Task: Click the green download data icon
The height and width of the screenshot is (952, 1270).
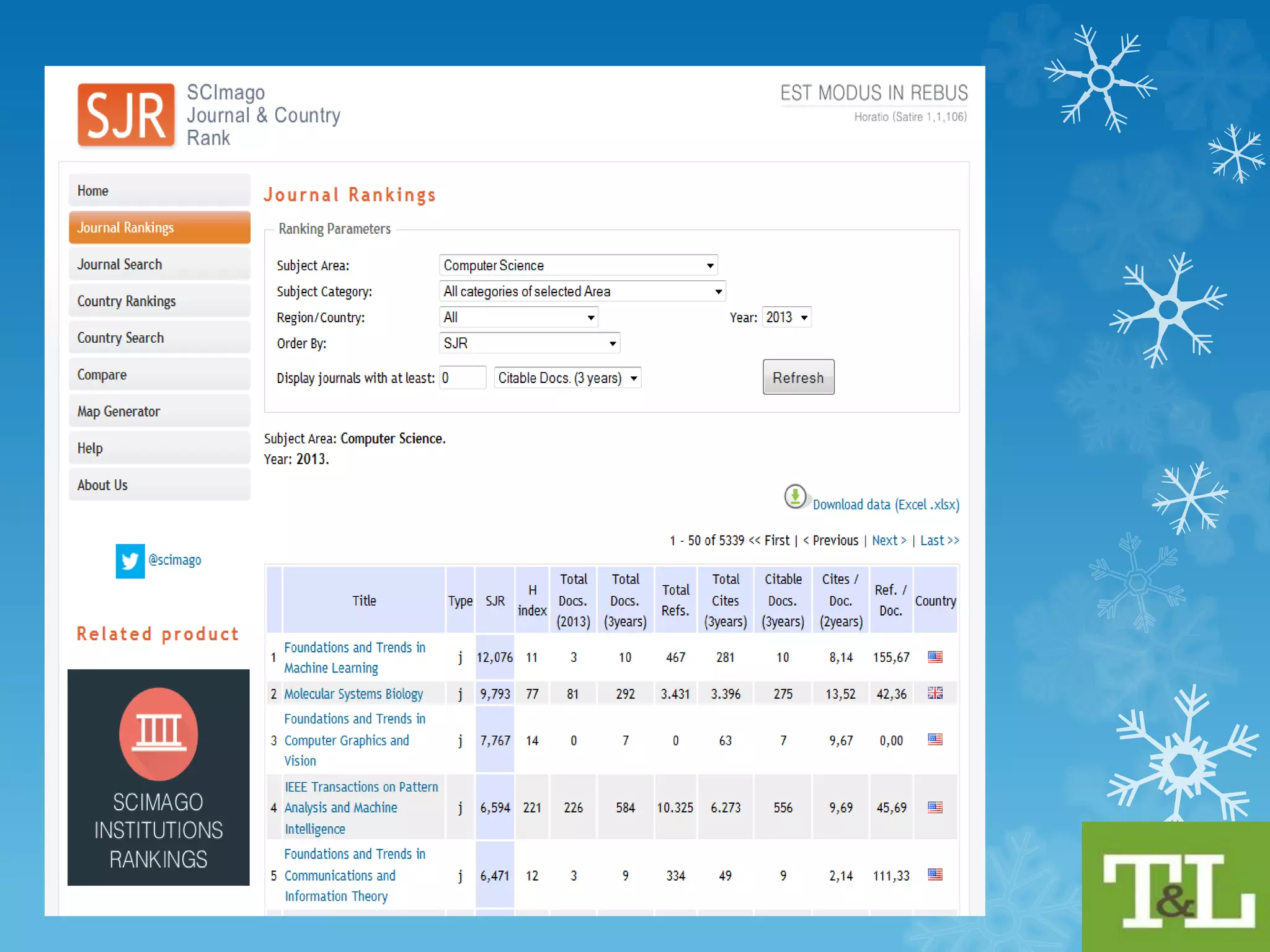Action: coord(795,497)
